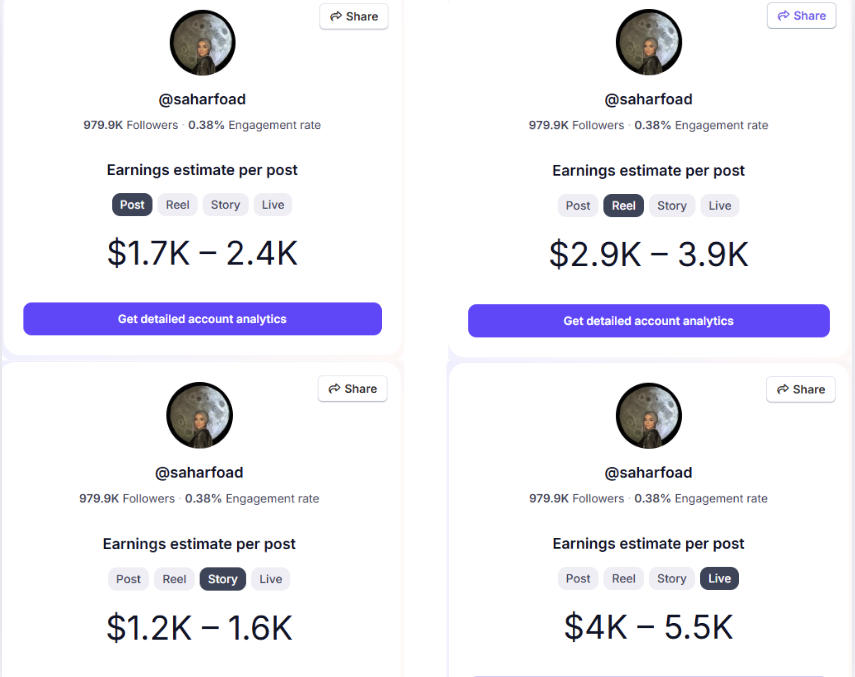Screen dimensions: 855x677
Task: Switch to Post tab in top-right card
Action: tap(577, 206)
